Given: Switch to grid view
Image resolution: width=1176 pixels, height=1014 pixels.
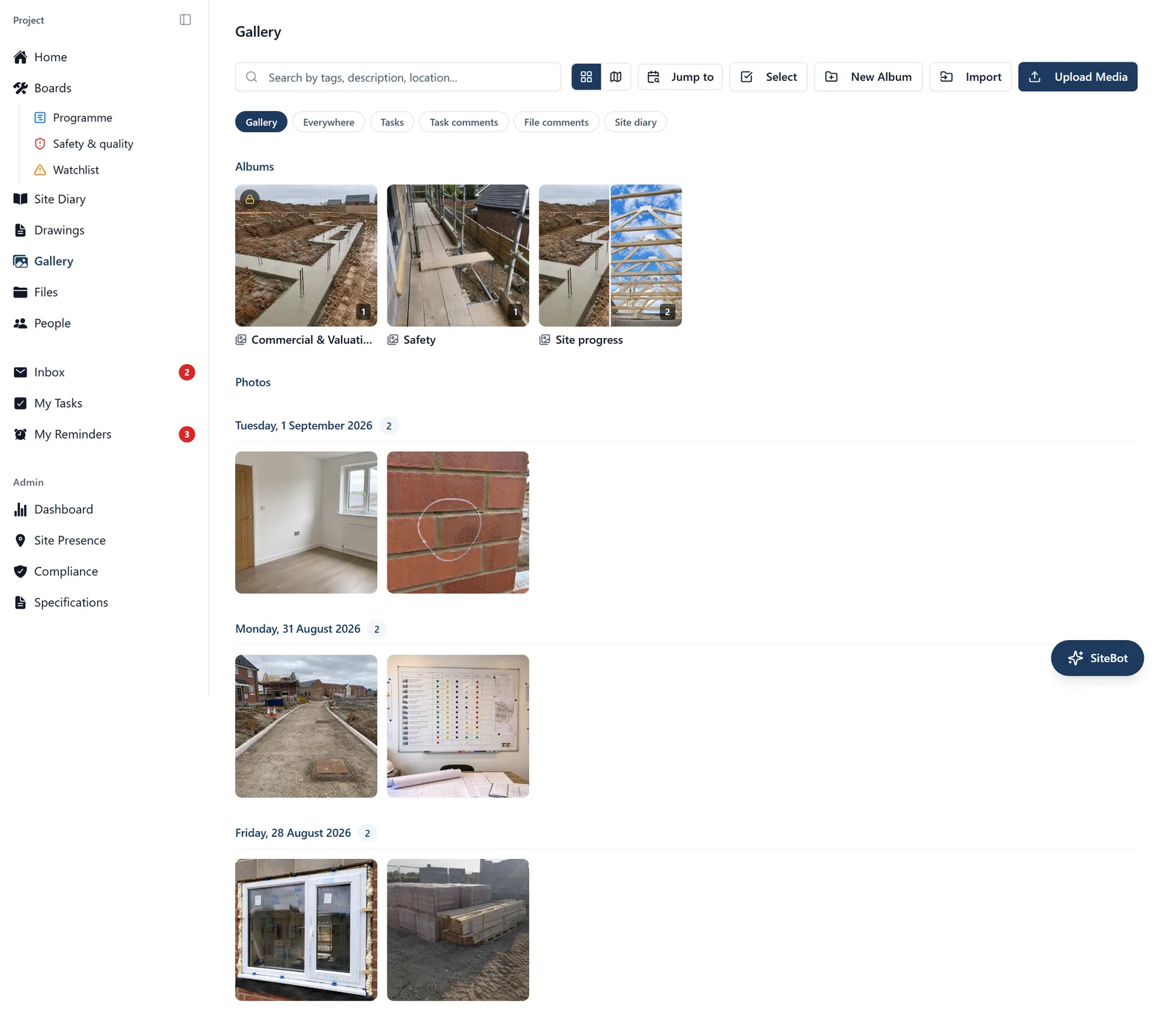Looking at the screenshot, I should tap(587, 76).
